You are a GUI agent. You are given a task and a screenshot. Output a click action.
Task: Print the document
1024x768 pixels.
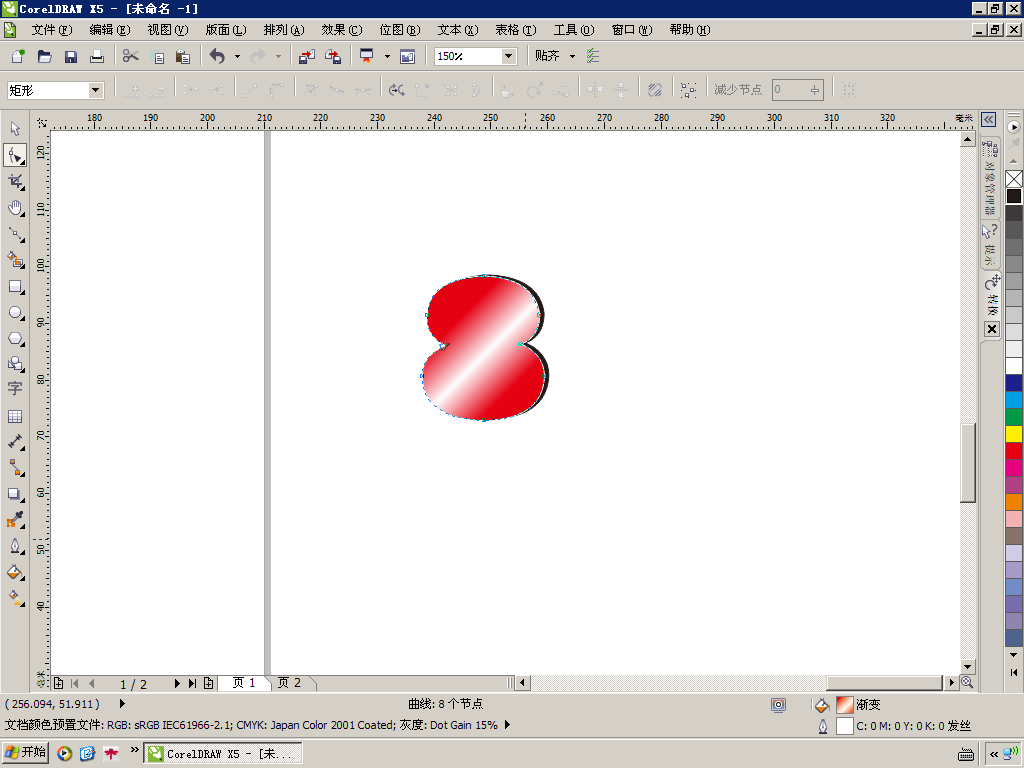coord(97,56)
